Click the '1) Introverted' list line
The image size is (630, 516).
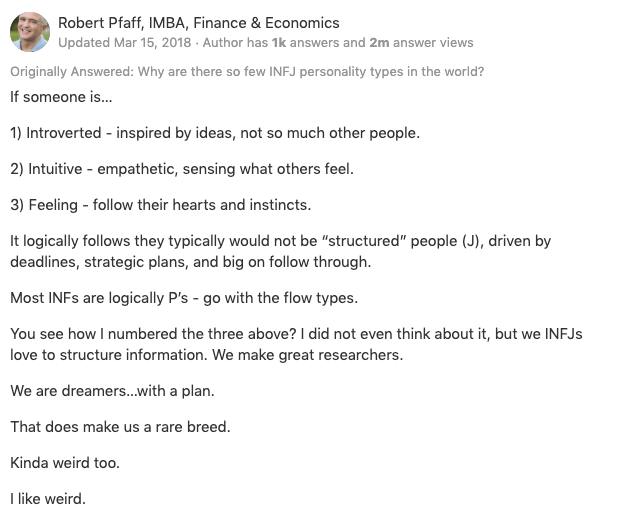point(215,133)
